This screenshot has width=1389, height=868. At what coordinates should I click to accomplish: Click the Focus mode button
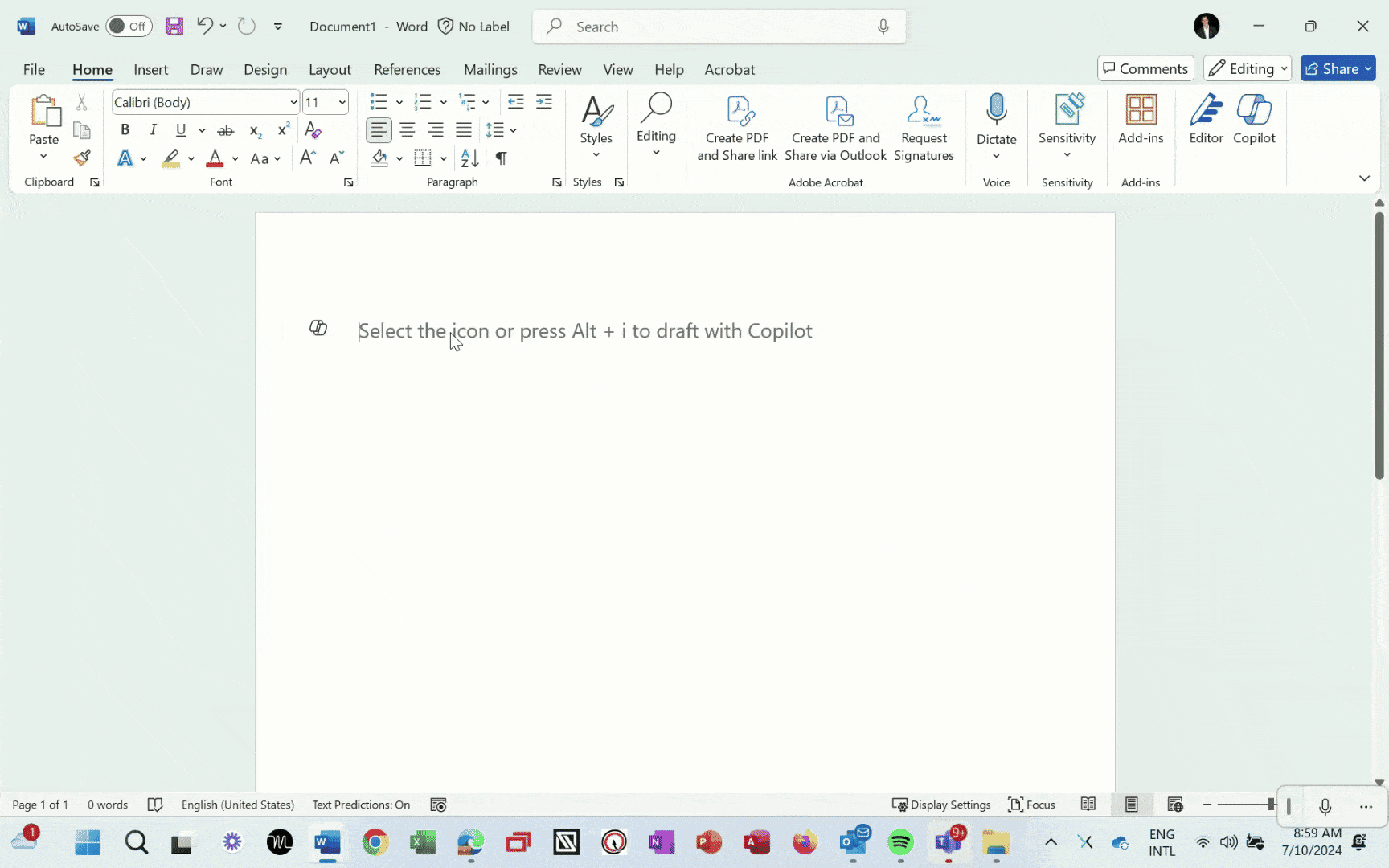point(1031,805)
